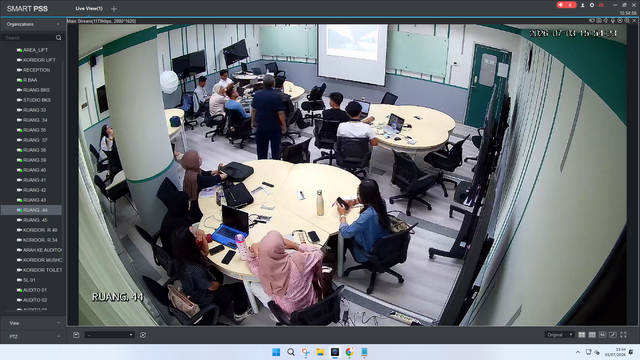
Task: Select the RUANG. 45 camera
Action: point(35,220)
